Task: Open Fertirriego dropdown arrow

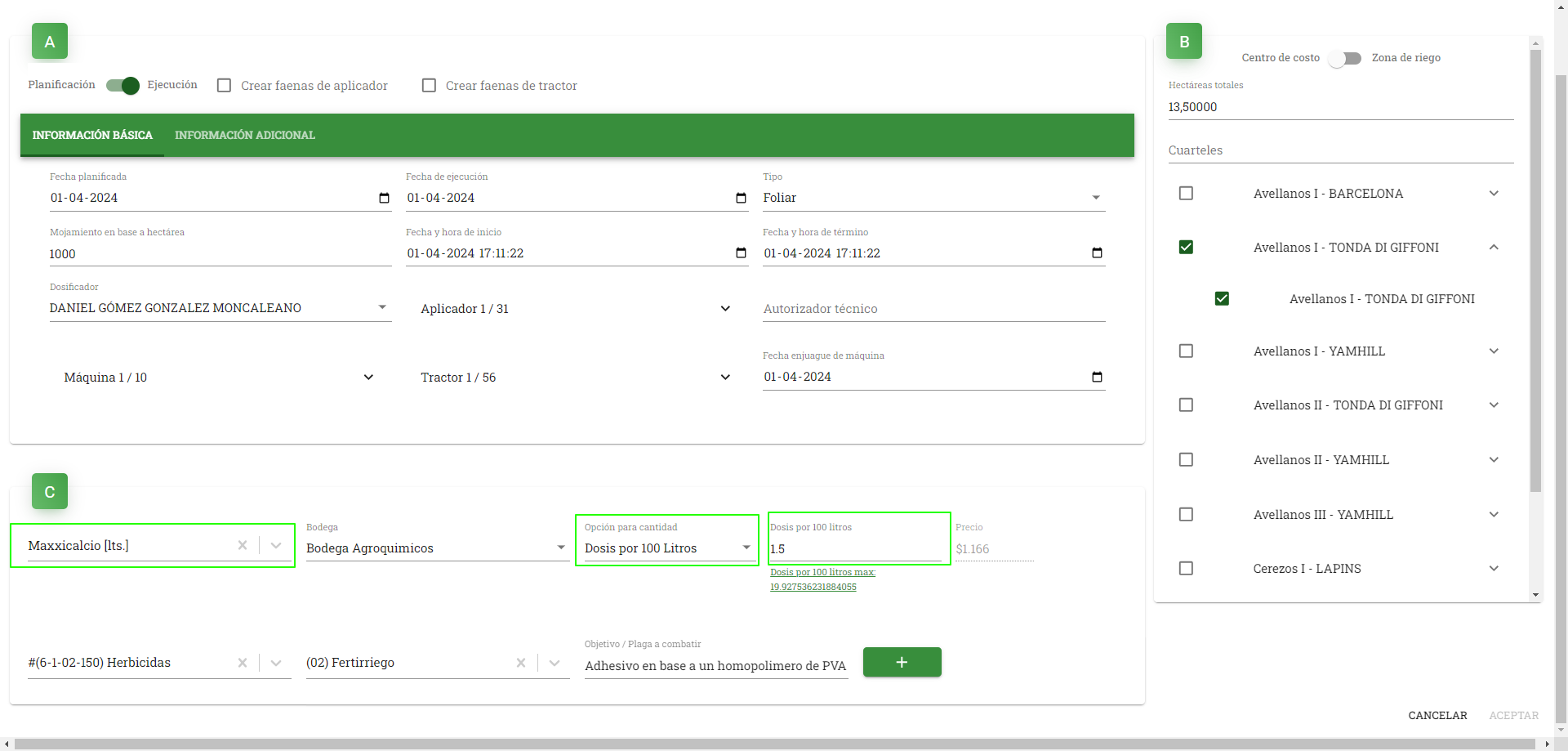Action: [555, 663]
